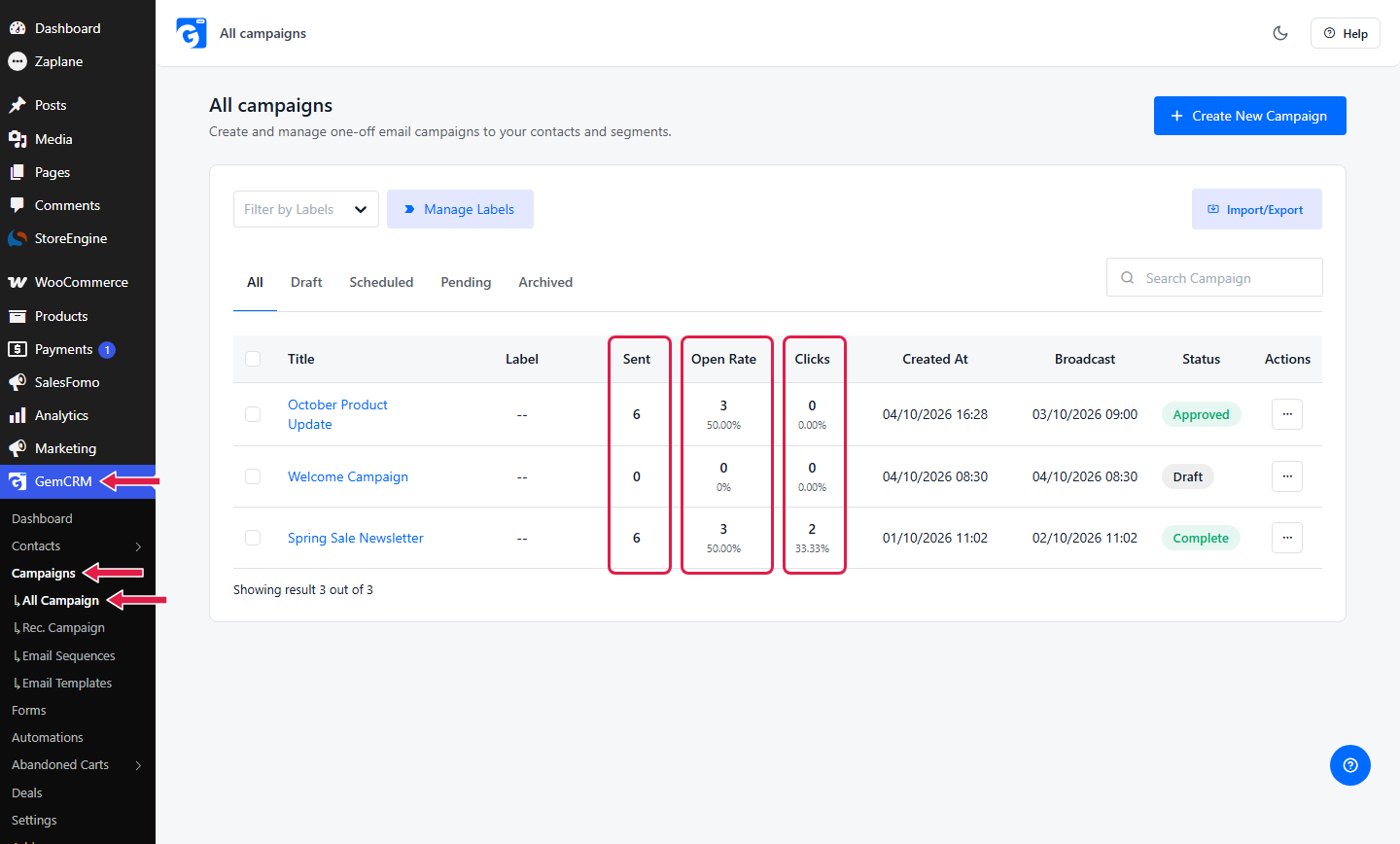Open the Media library sidebar icon
The height and width of the screenshot is (844, 1400).
17,139
